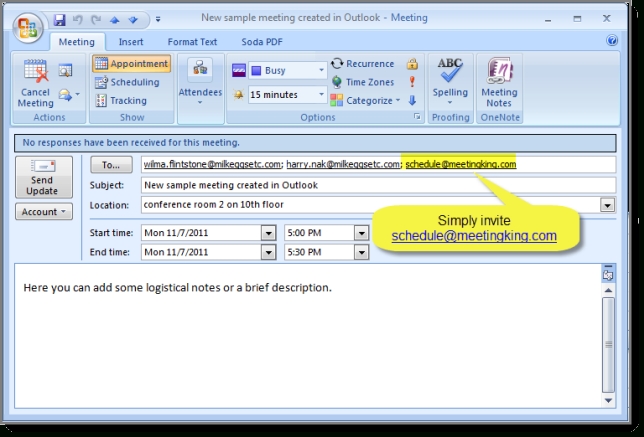
Task: Click the Start time date field
Action: pyautogui.click(x=201, y=233)
